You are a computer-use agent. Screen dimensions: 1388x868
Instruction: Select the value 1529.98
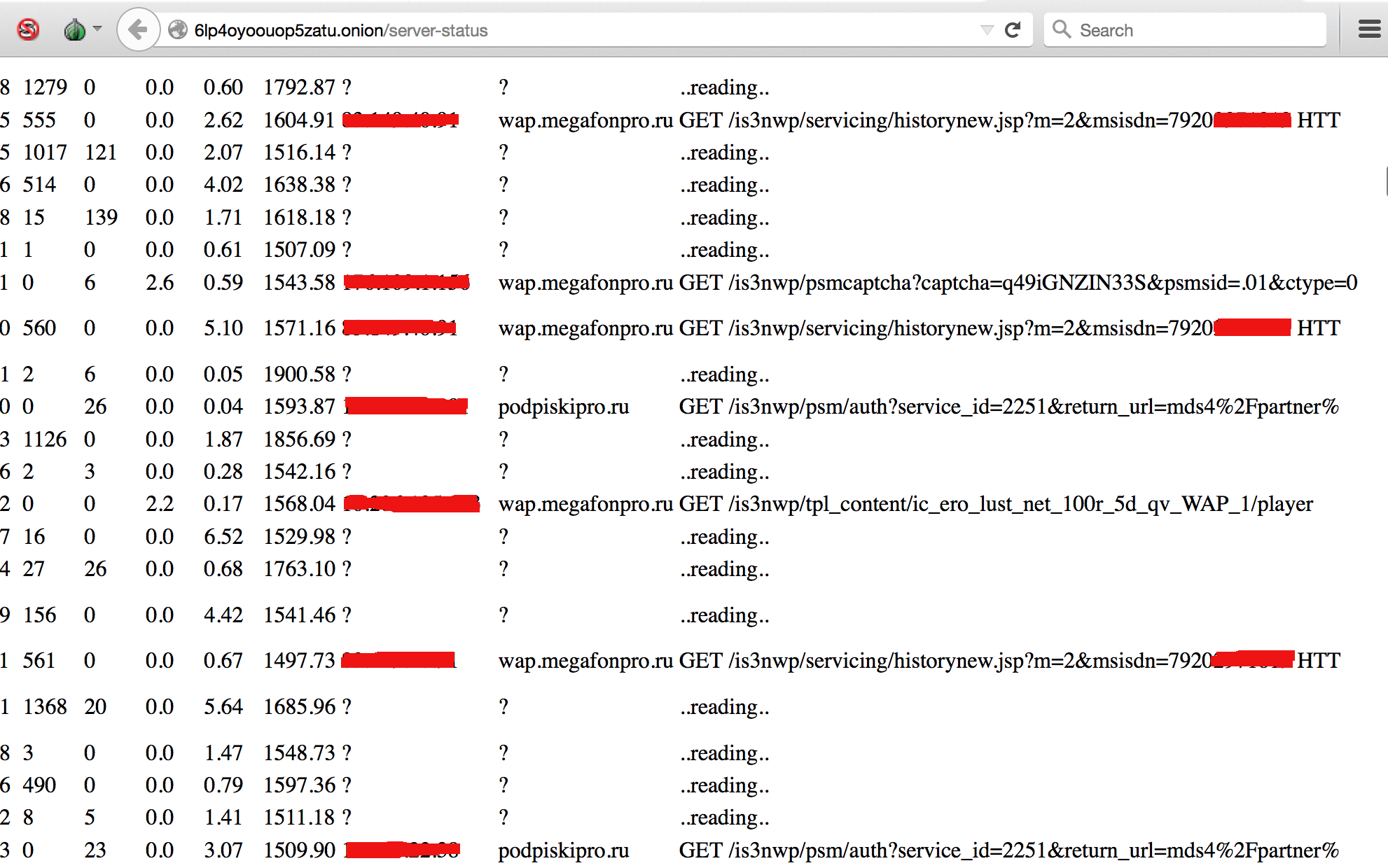(299, 537)
